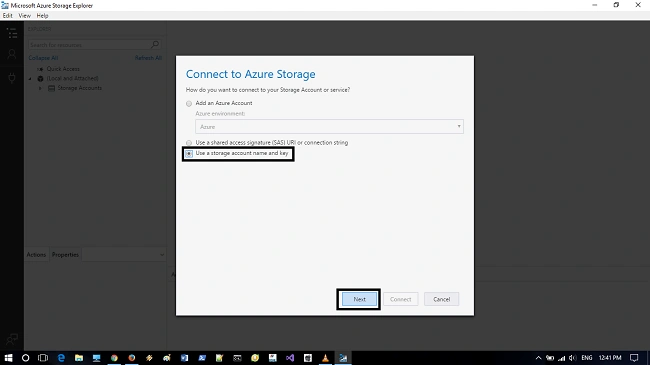
Task: Launch Microsoft Edge from taskbar
Action: 61,358
